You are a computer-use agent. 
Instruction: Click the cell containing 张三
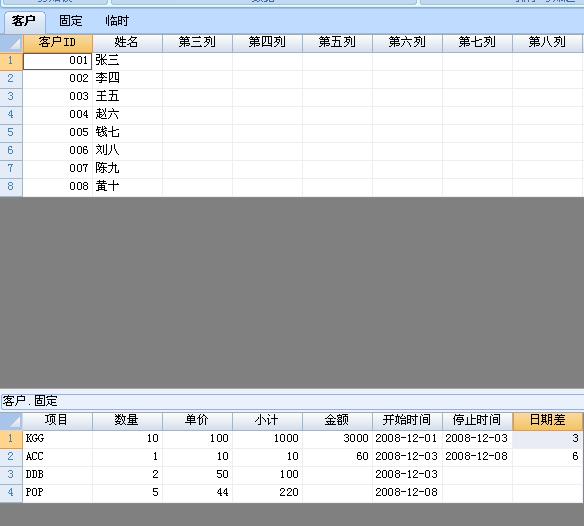click(x=127, y=61)
